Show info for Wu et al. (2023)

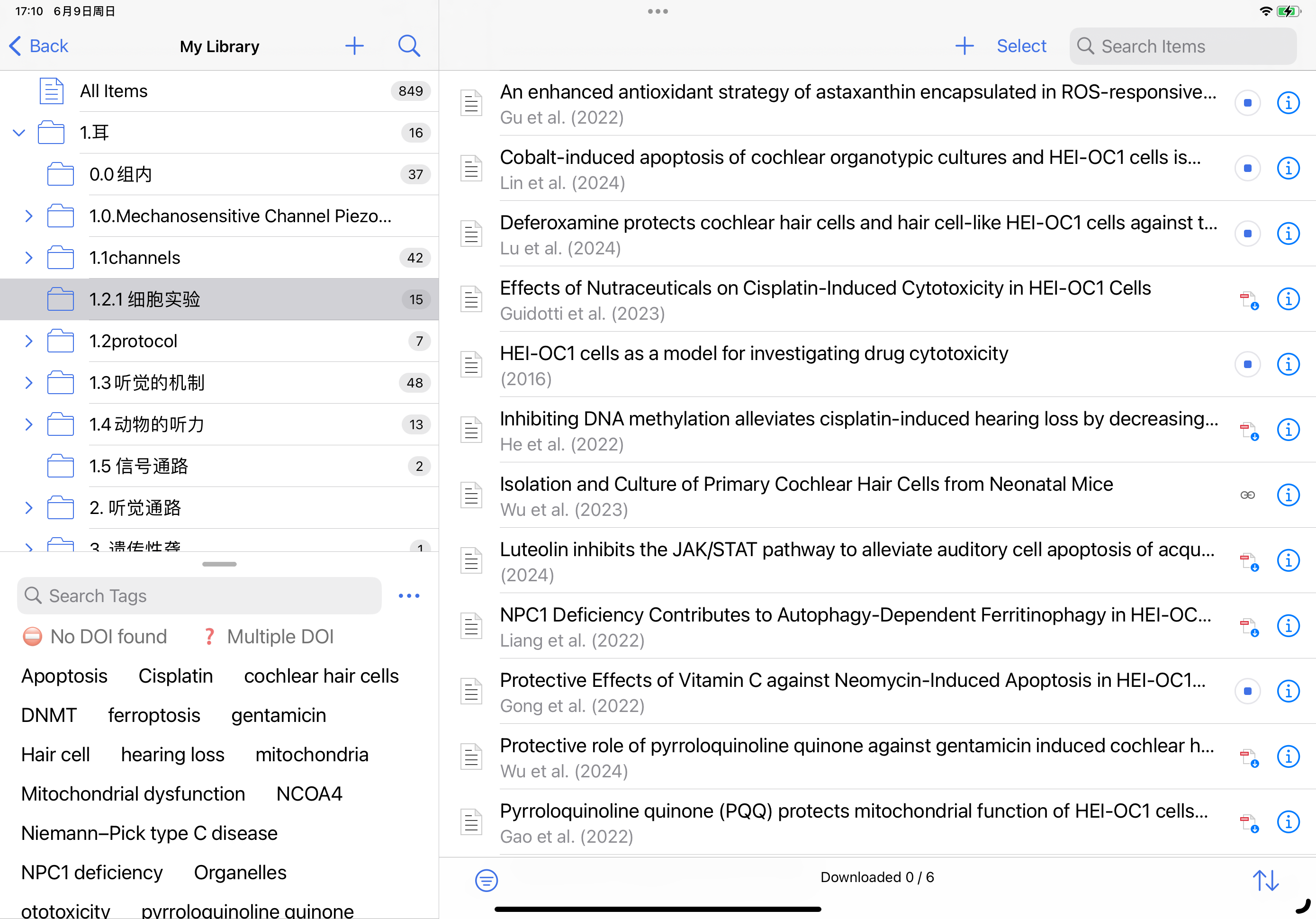1288,496
